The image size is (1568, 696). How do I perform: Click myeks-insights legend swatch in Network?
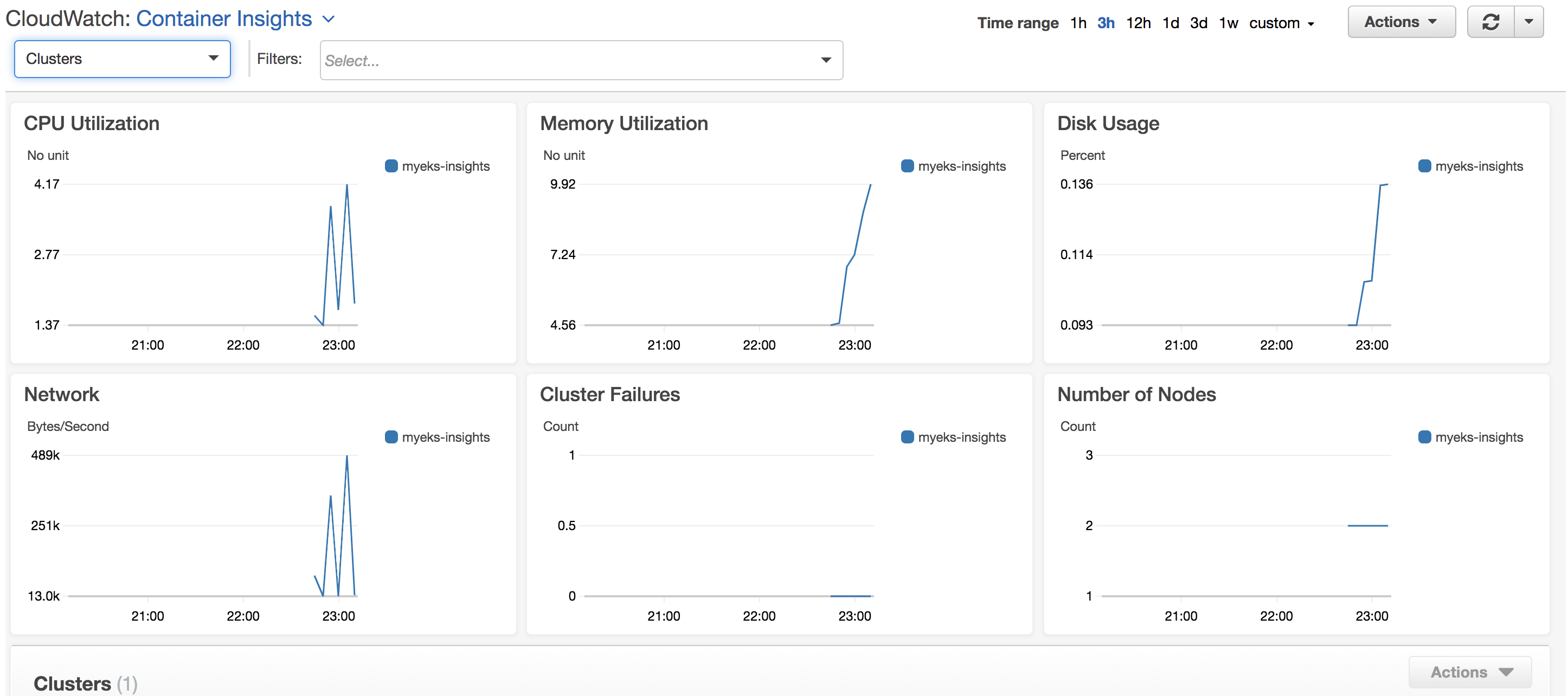click(x=391, y=437)
